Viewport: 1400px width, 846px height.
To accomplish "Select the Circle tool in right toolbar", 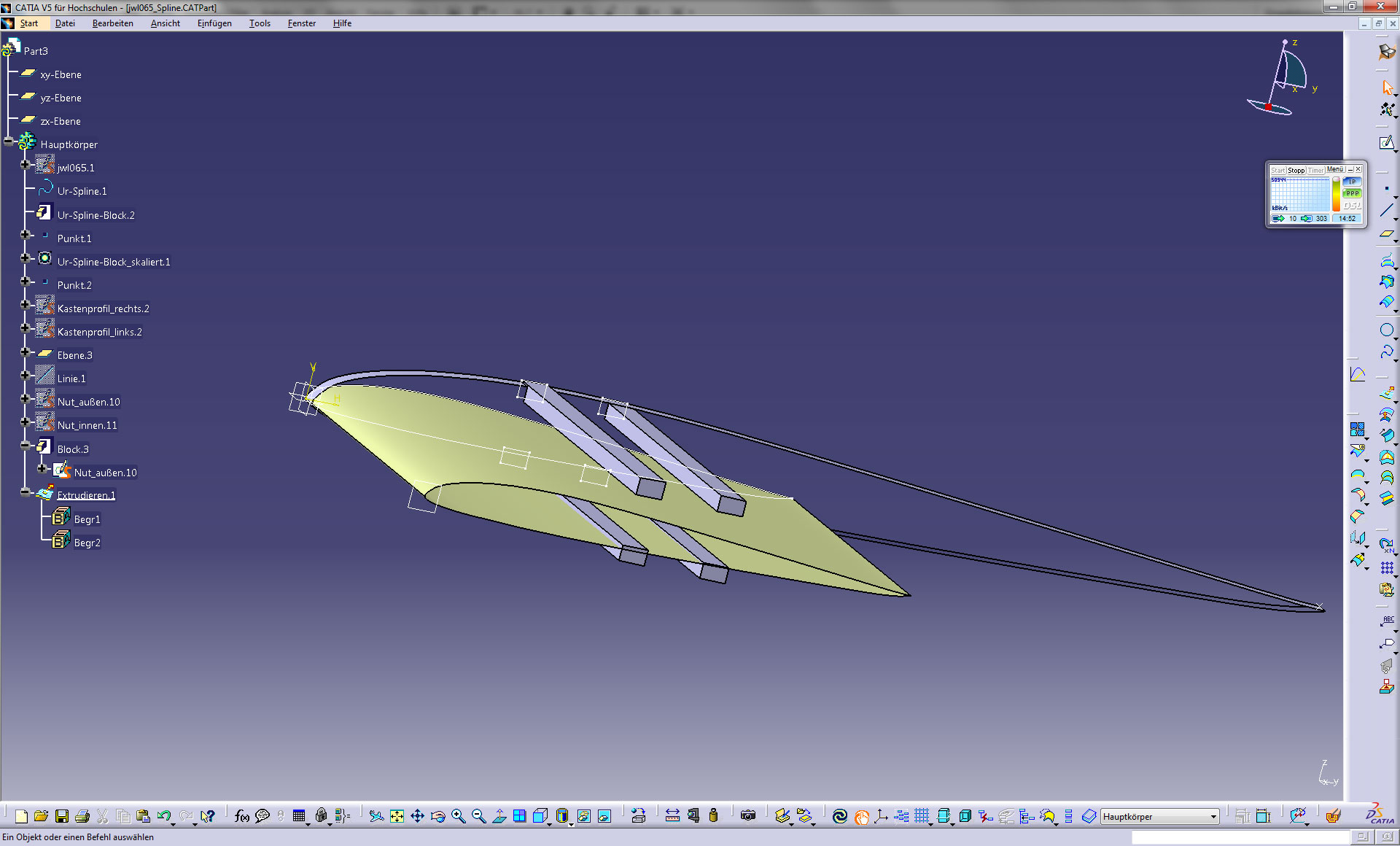I will [x=1386, y=330].
